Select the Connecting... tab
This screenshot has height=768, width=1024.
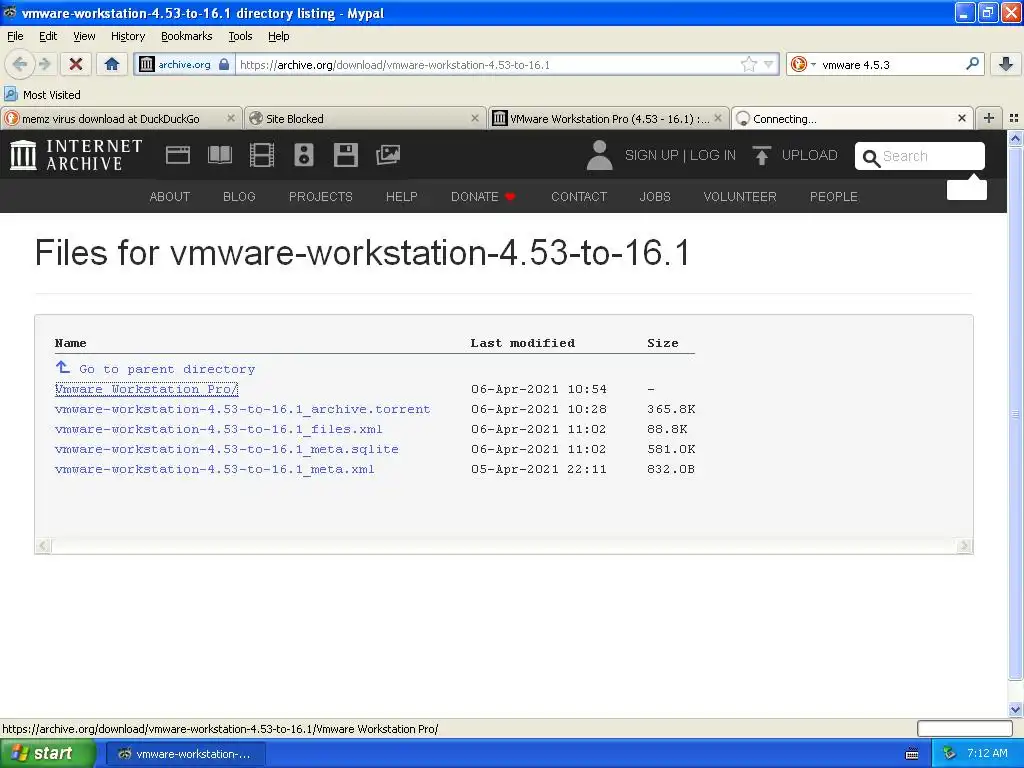click(852, 118)
